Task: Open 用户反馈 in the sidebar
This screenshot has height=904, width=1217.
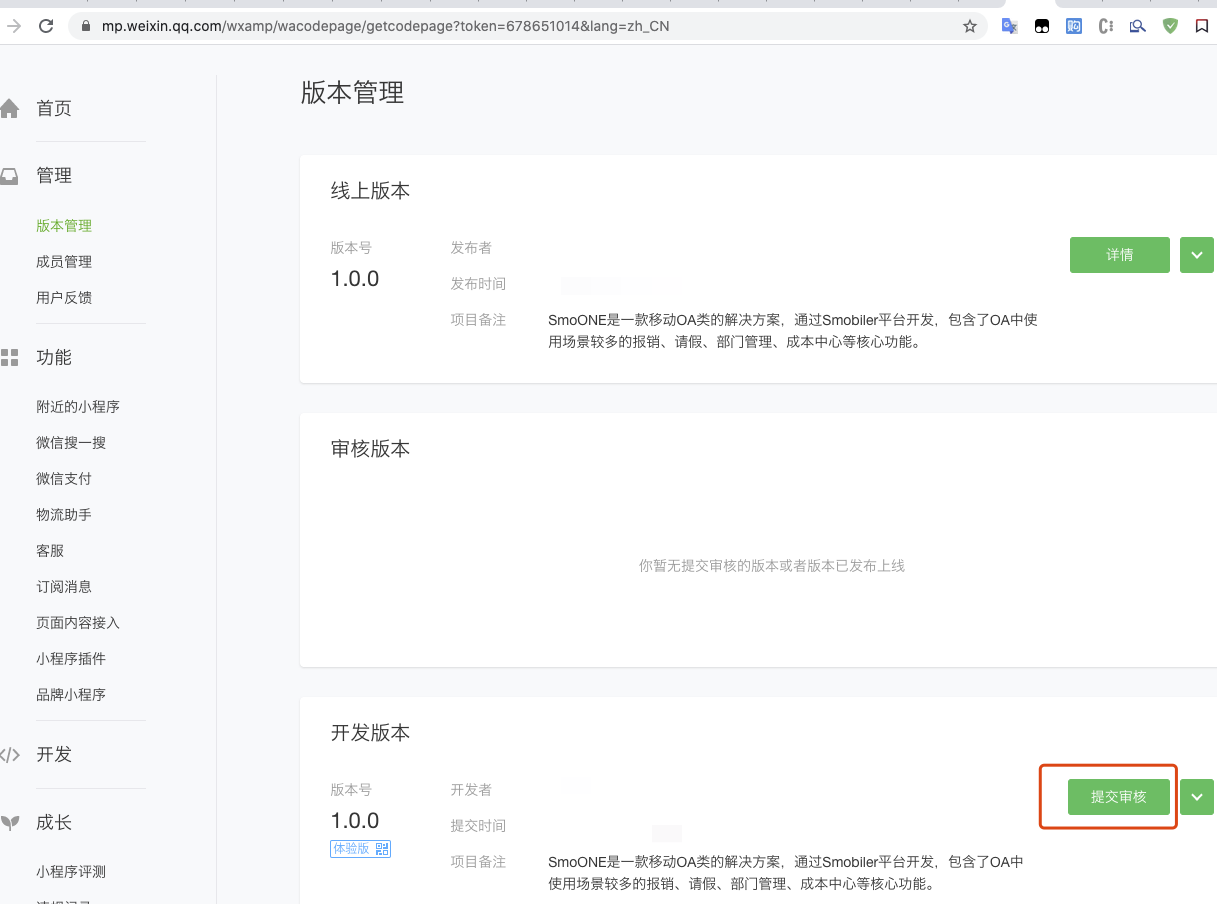Action: [64, 298]
